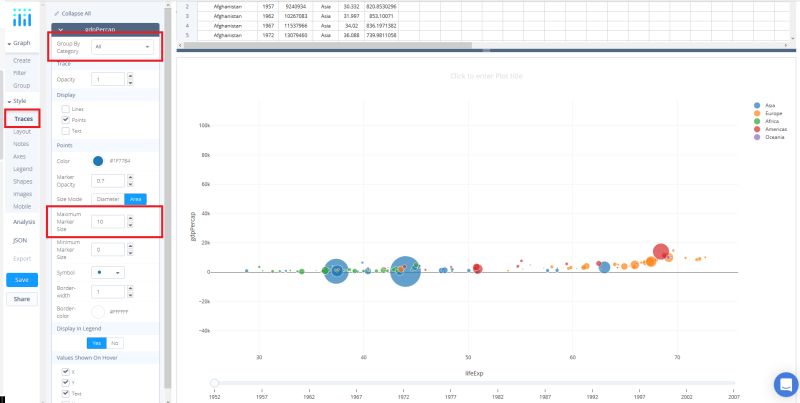Click the Maximum Marker Size input field
This screenshot has height=403, width=800.
[108, 221]
